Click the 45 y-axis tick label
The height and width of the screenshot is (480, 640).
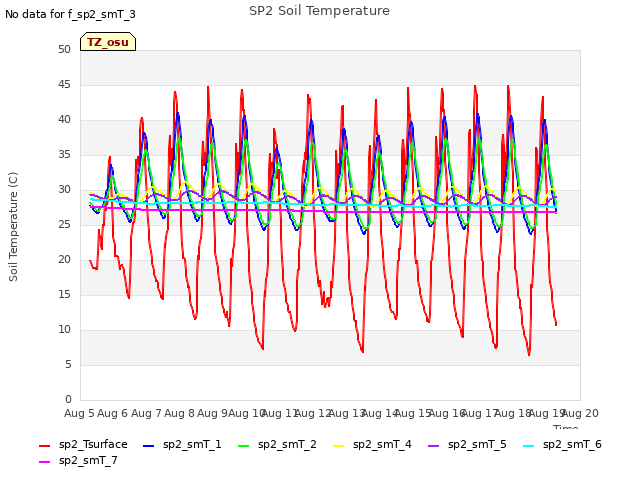click(64, 84)
